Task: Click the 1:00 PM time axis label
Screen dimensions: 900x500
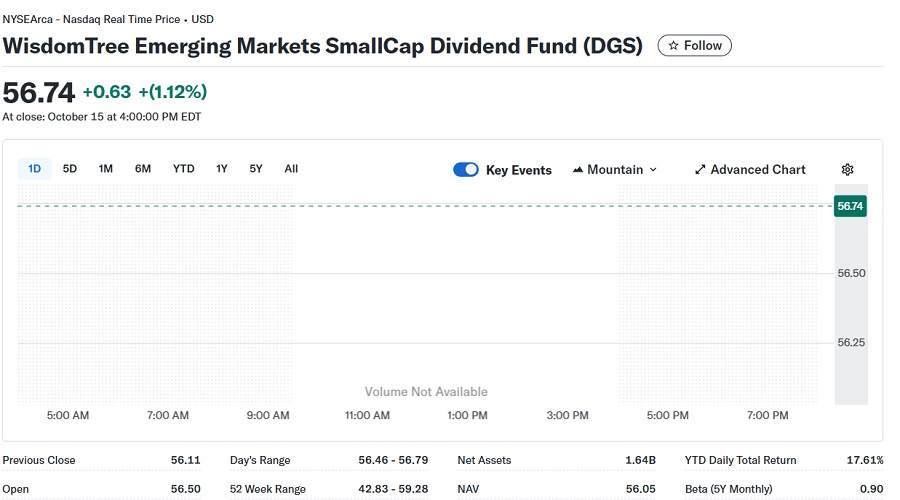Action: coord(467,415)
